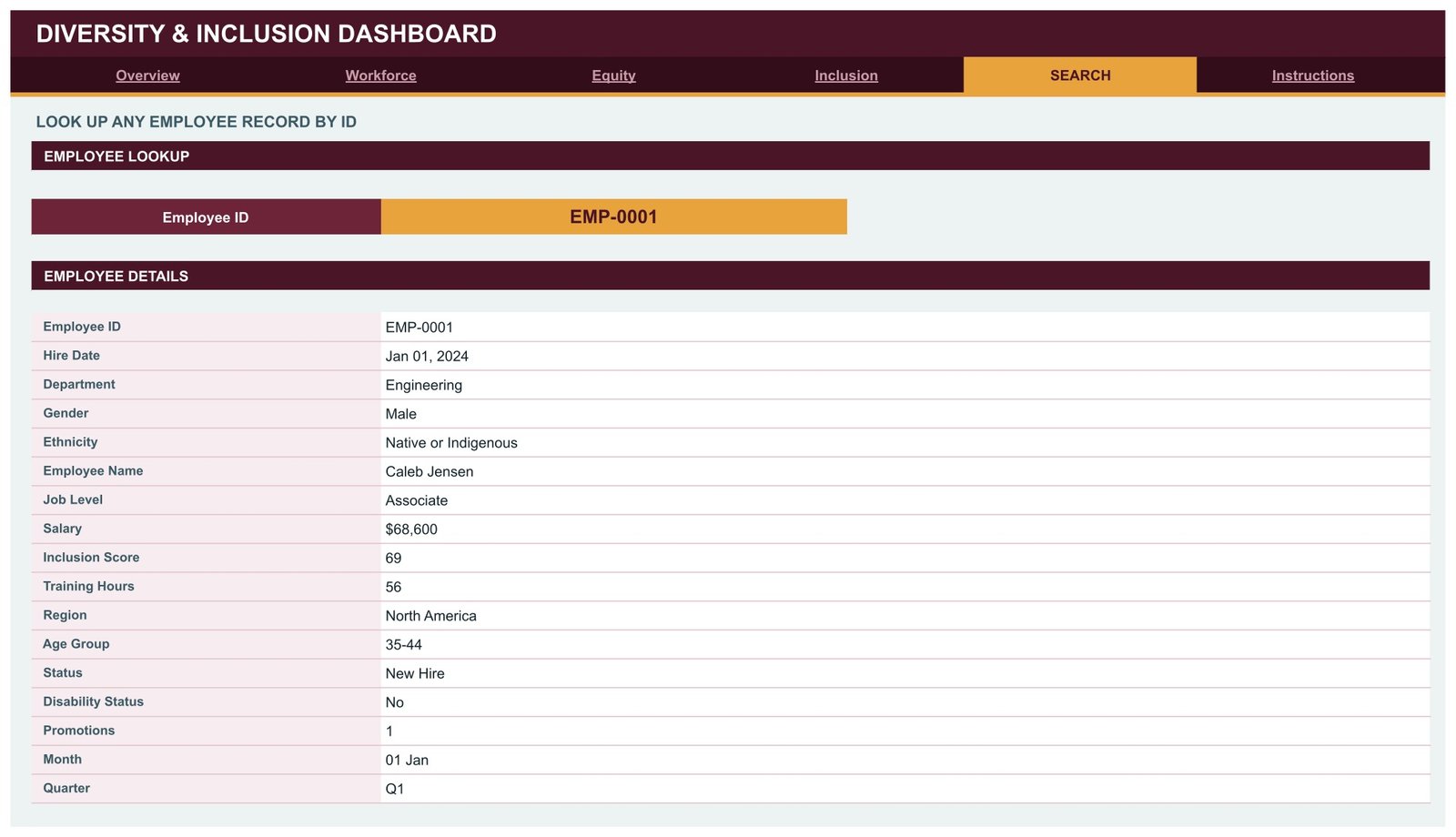Click the Inclusion Score value 69

tap(393, 558)
